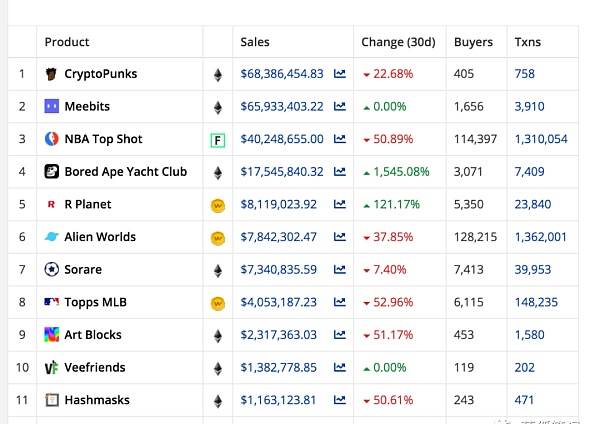The image size is (600, 424).
Task: Click the Sorare logo icon
Action: click(x=51, y=269)
